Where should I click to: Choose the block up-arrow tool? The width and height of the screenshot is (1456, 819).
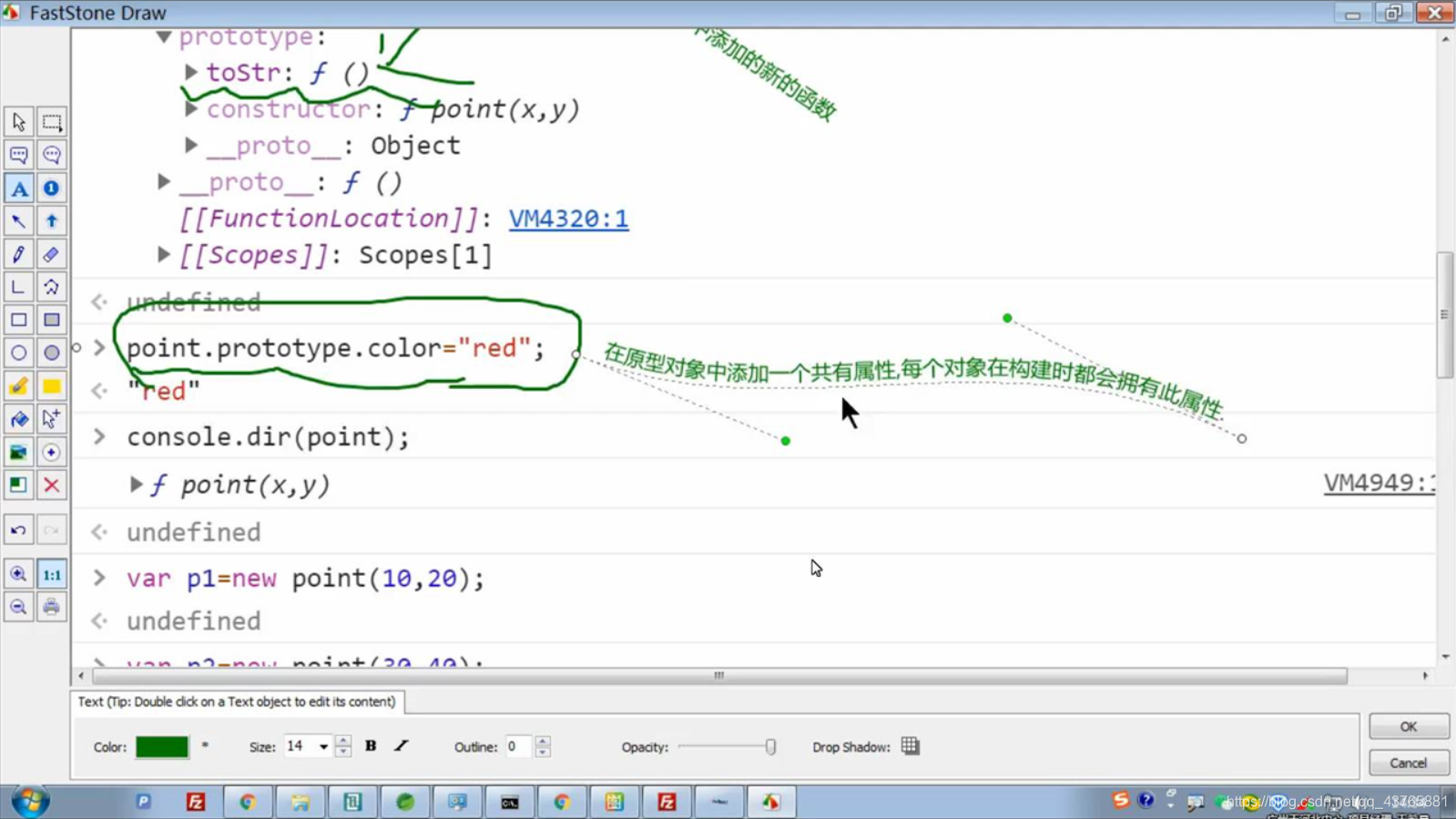[52, 221]
